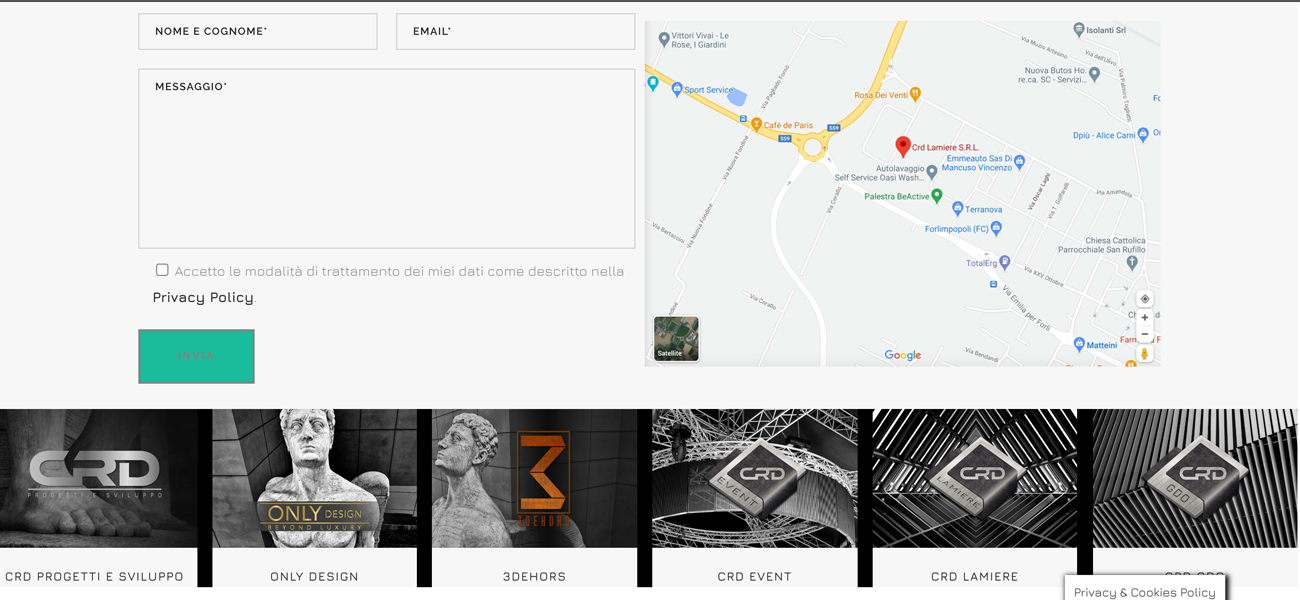Open the CRD Event brand image
This screenshot has width=1300, height=600.
[x=754, y=478]
